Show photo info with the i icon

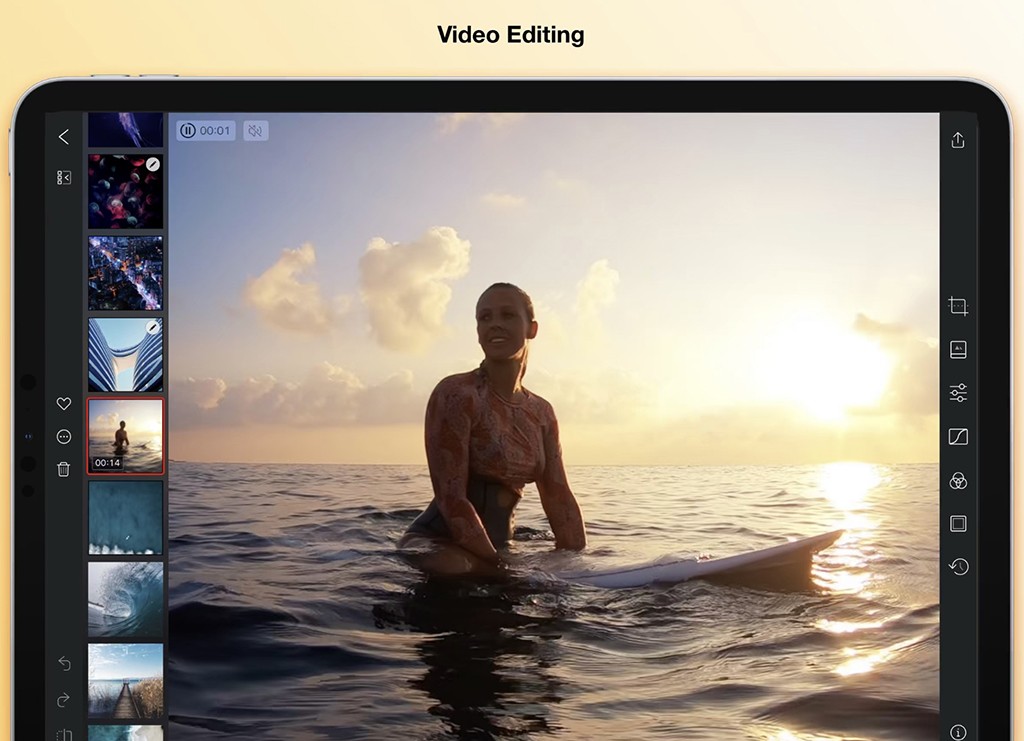[x=958, y=733]
